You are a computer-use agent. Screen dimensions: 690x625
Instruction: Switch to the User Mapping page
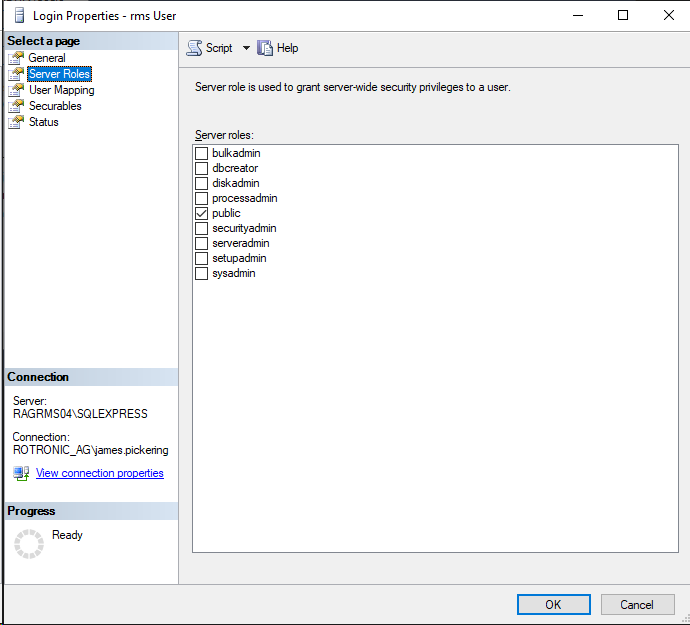coord(62,90)
